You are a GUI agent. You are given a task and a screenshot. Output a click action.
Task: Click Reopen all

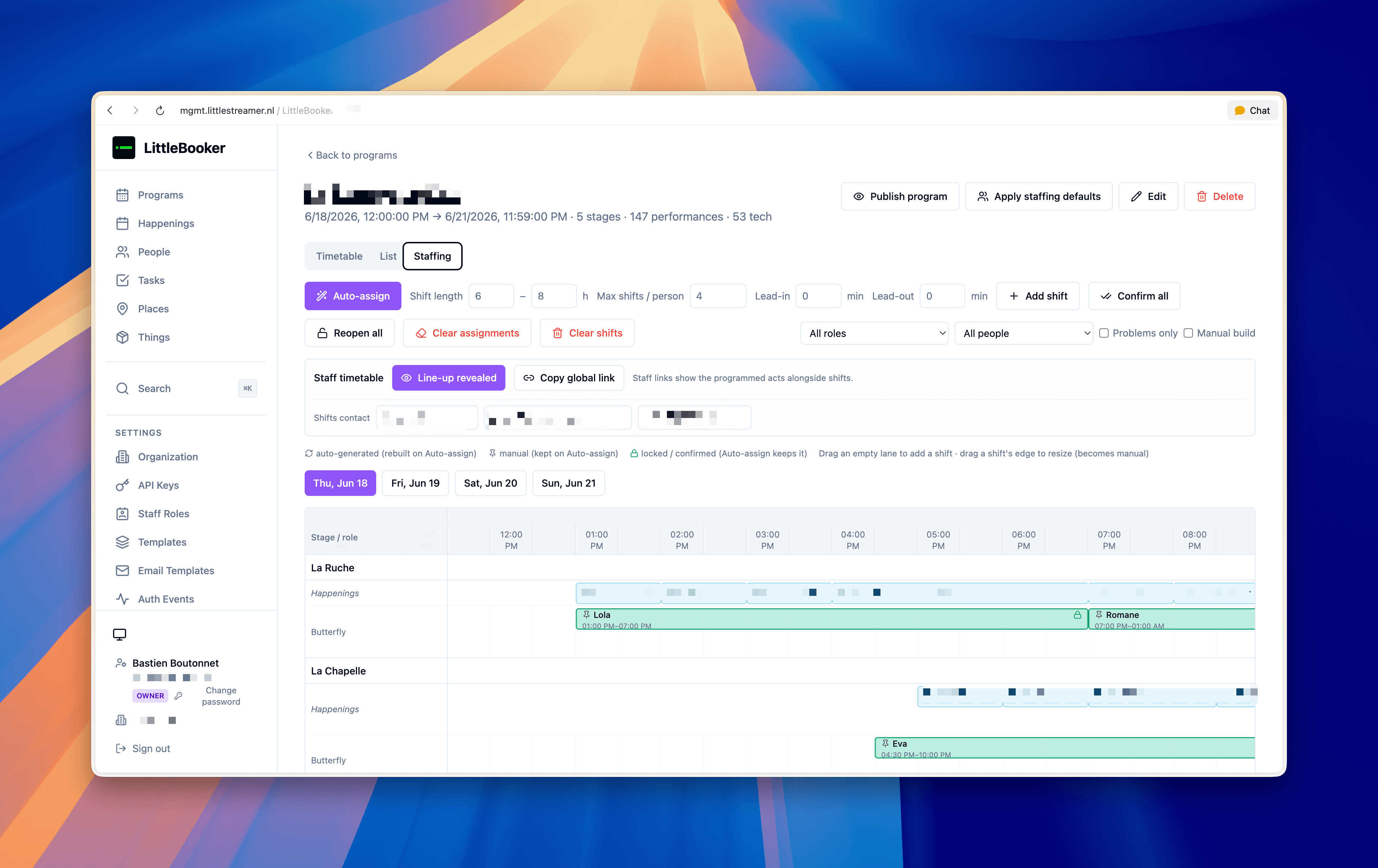[x=349, y=333]
